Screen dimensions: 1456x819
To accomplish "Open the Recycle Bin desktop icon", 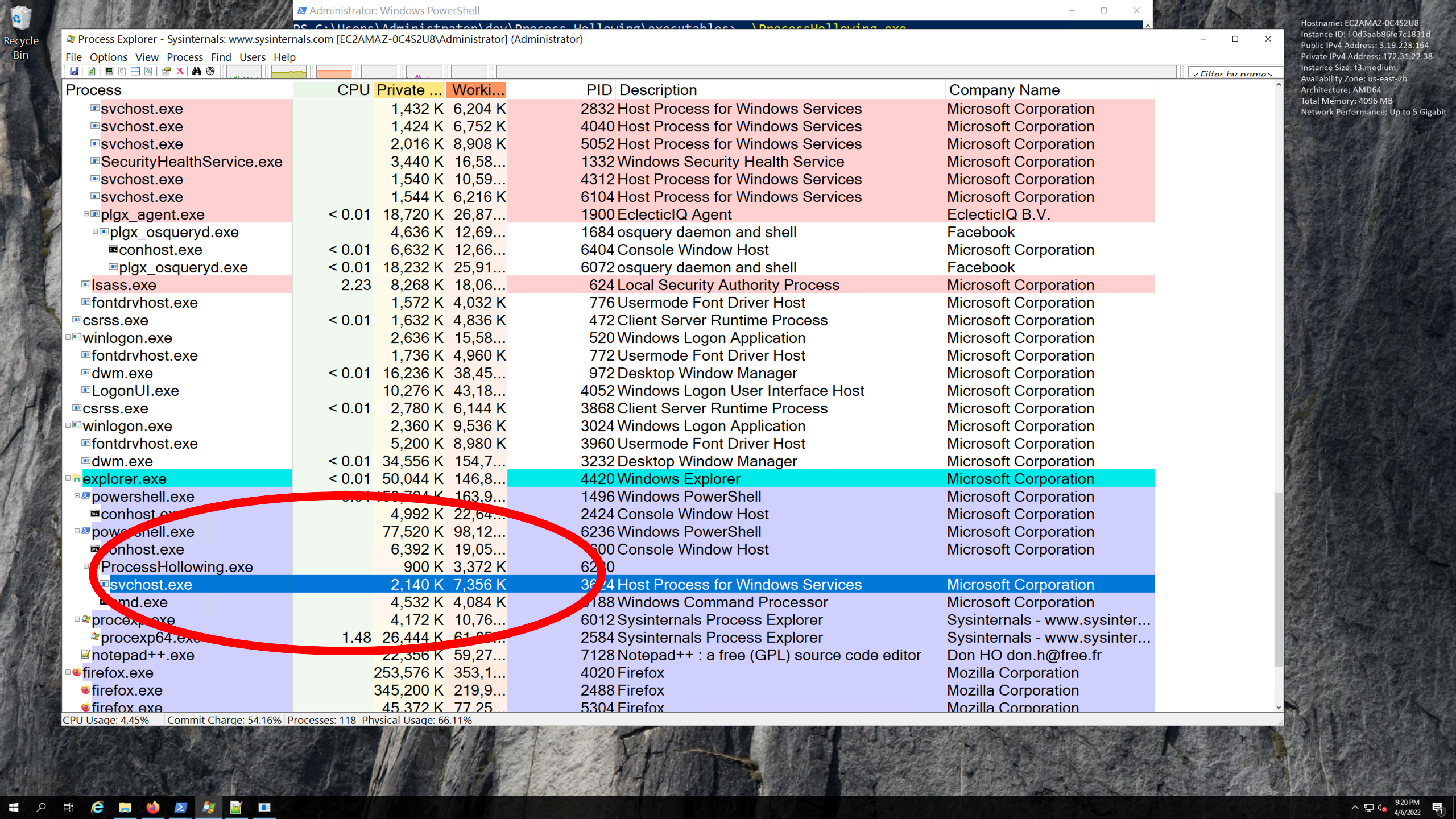I will (21, 32).
